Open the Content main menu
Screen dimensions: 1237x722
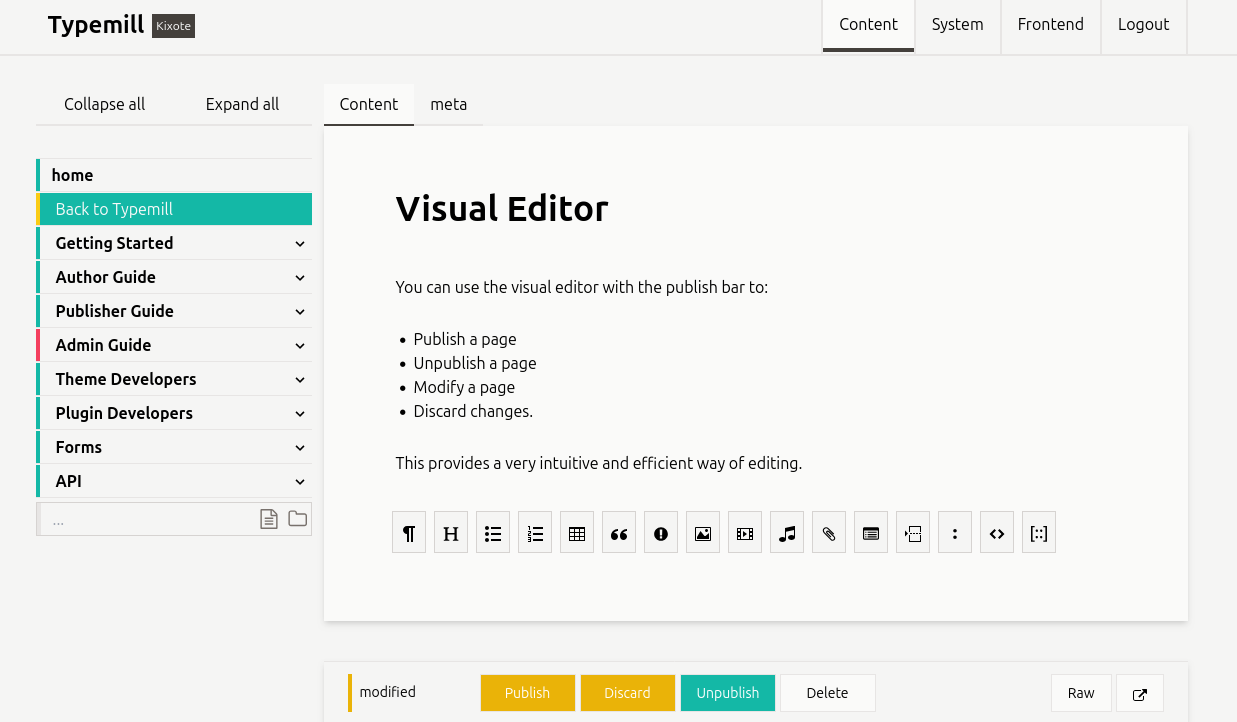tap(868, 25)
